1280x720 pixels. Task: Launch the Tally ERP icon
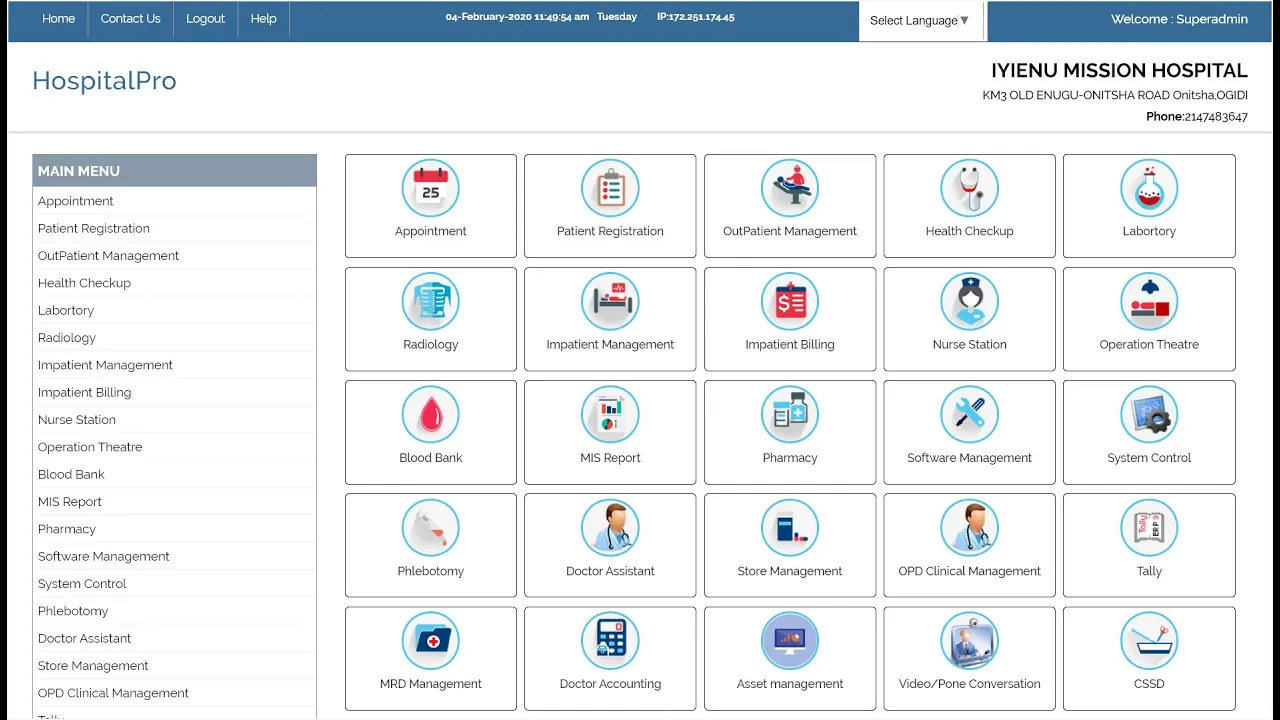coord(1149,527)
